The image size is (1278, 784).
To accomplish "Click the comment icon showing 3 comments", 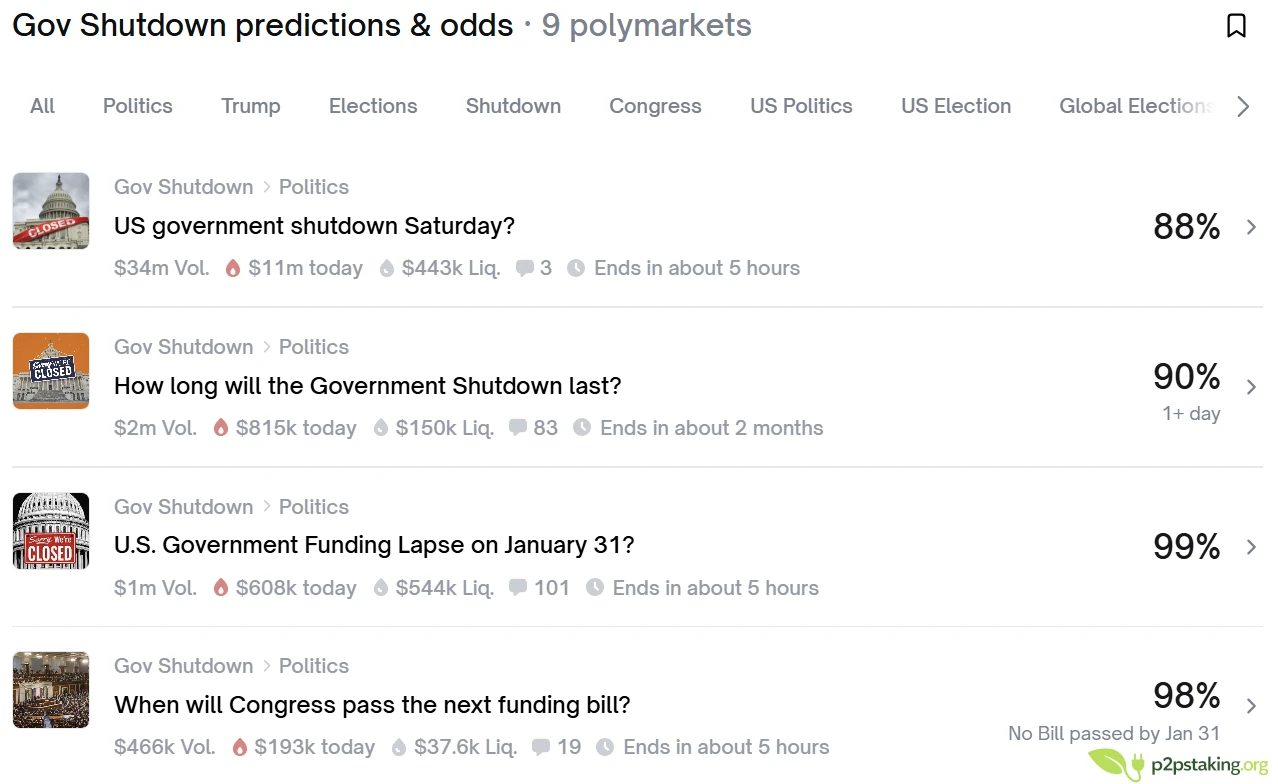I will tap(523, 268).
